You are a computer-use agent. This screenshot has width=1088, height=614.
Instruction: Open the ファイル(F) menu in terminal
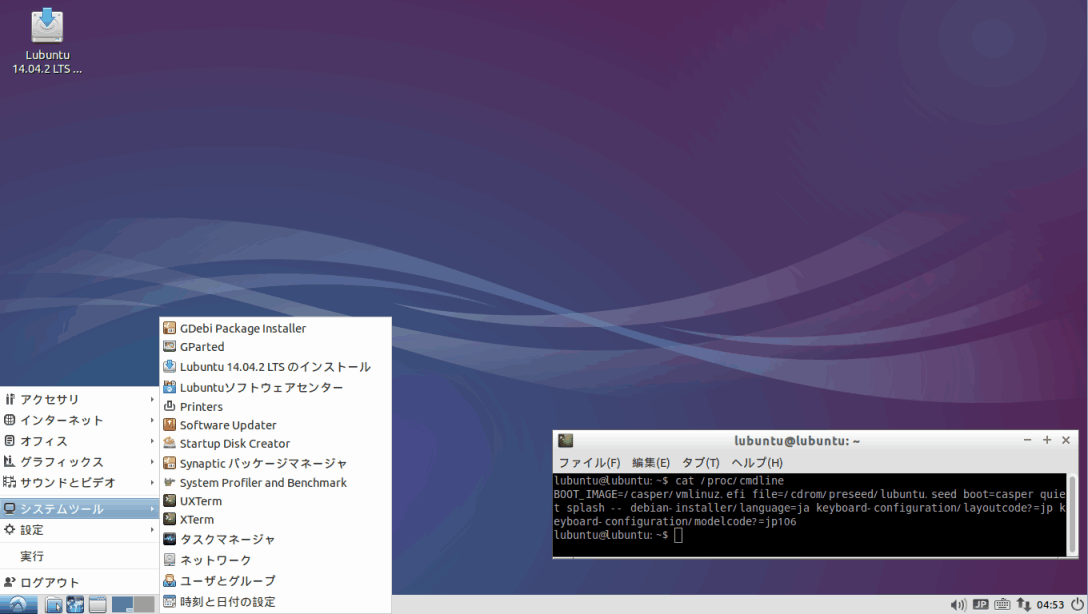point(589,463)
